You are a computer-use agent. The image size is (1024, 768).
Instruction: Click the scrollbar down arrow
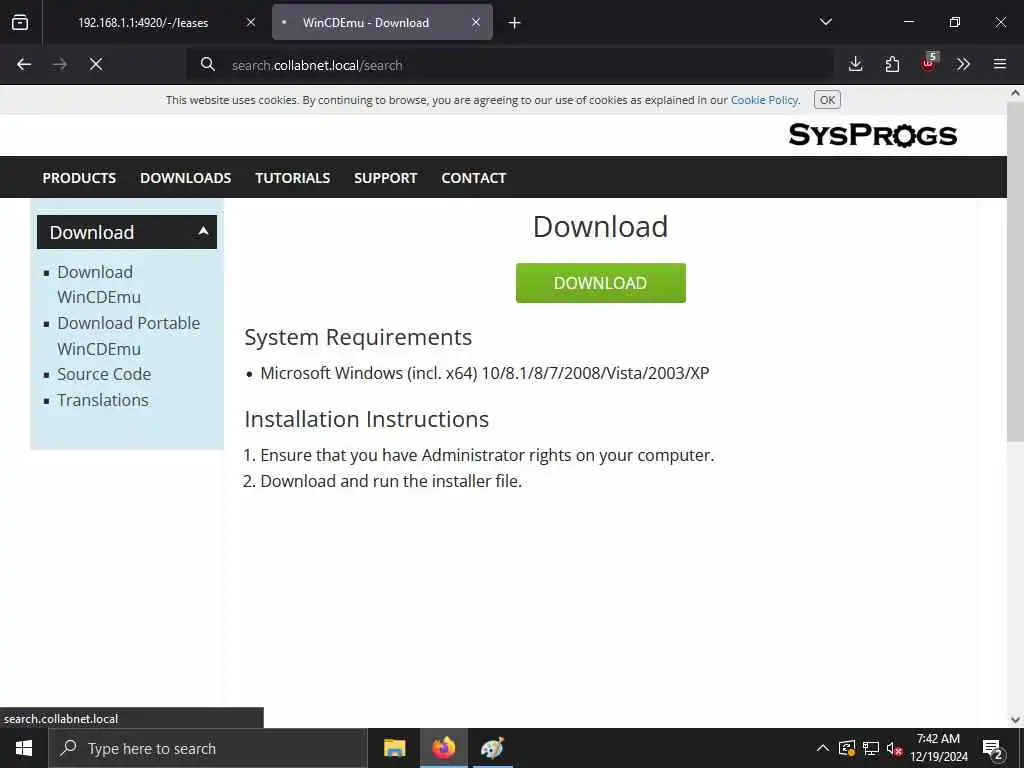1015,720
